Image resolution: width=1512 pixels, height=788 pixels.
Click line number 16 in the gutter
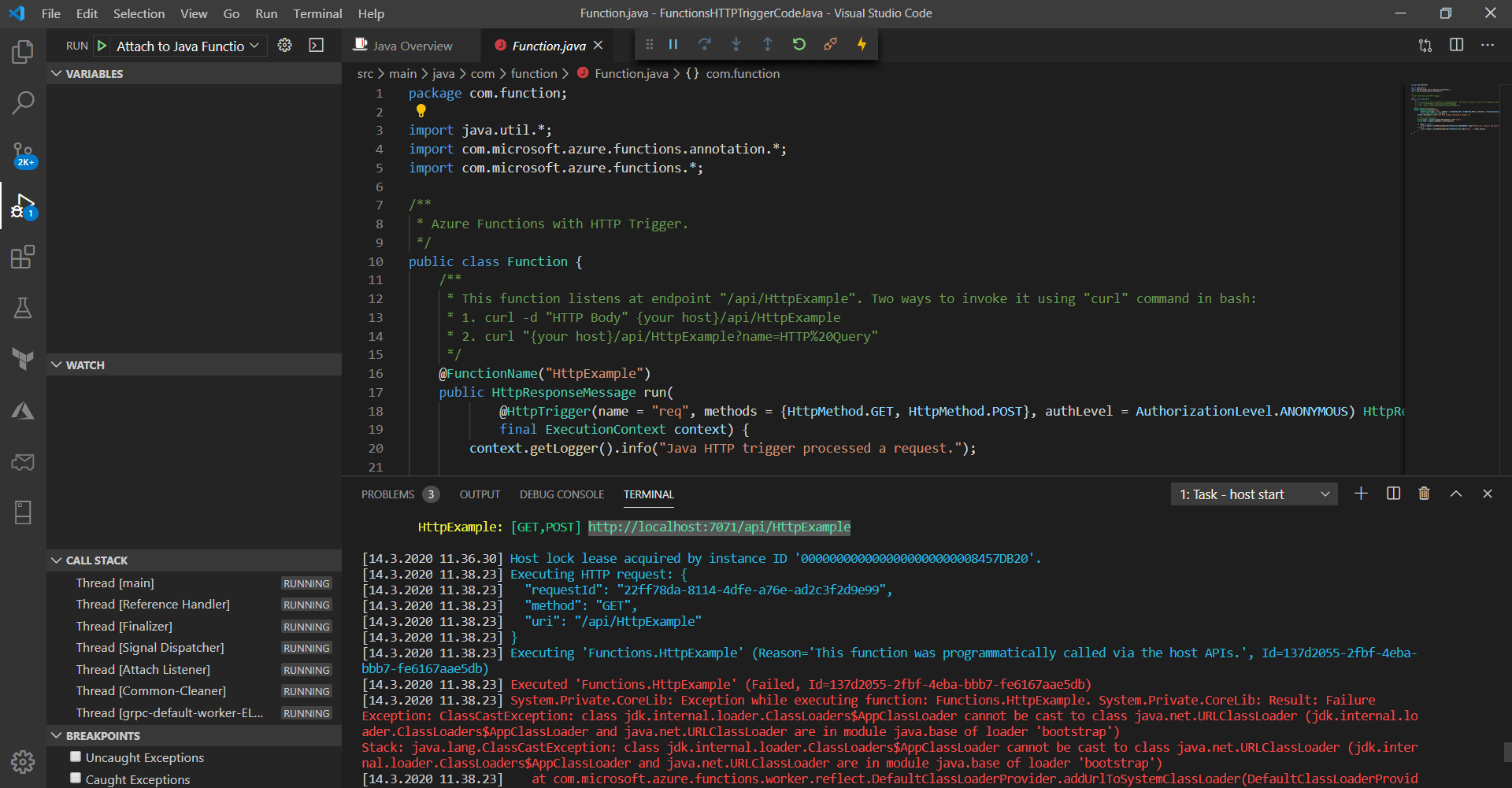pos(376,373)
